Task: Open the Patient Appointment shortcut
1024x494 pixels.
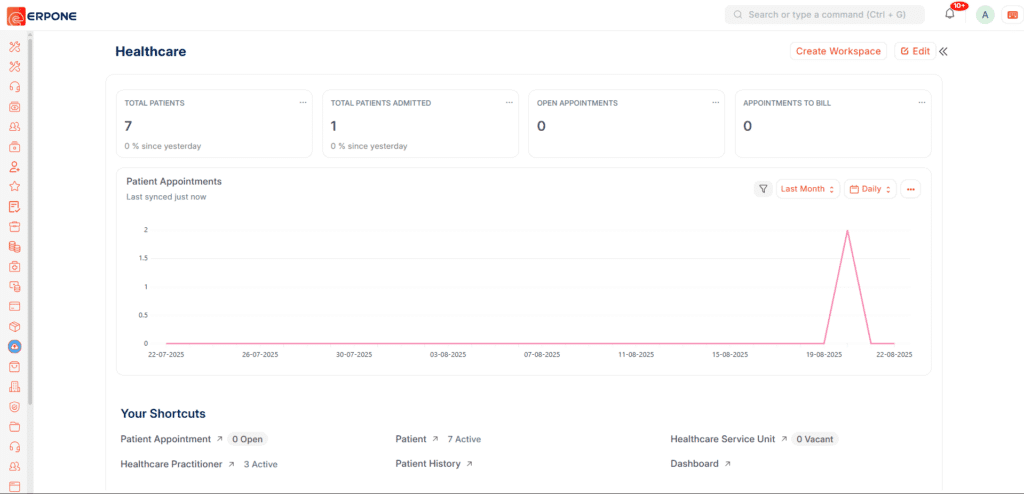Action: coord(165,439)
